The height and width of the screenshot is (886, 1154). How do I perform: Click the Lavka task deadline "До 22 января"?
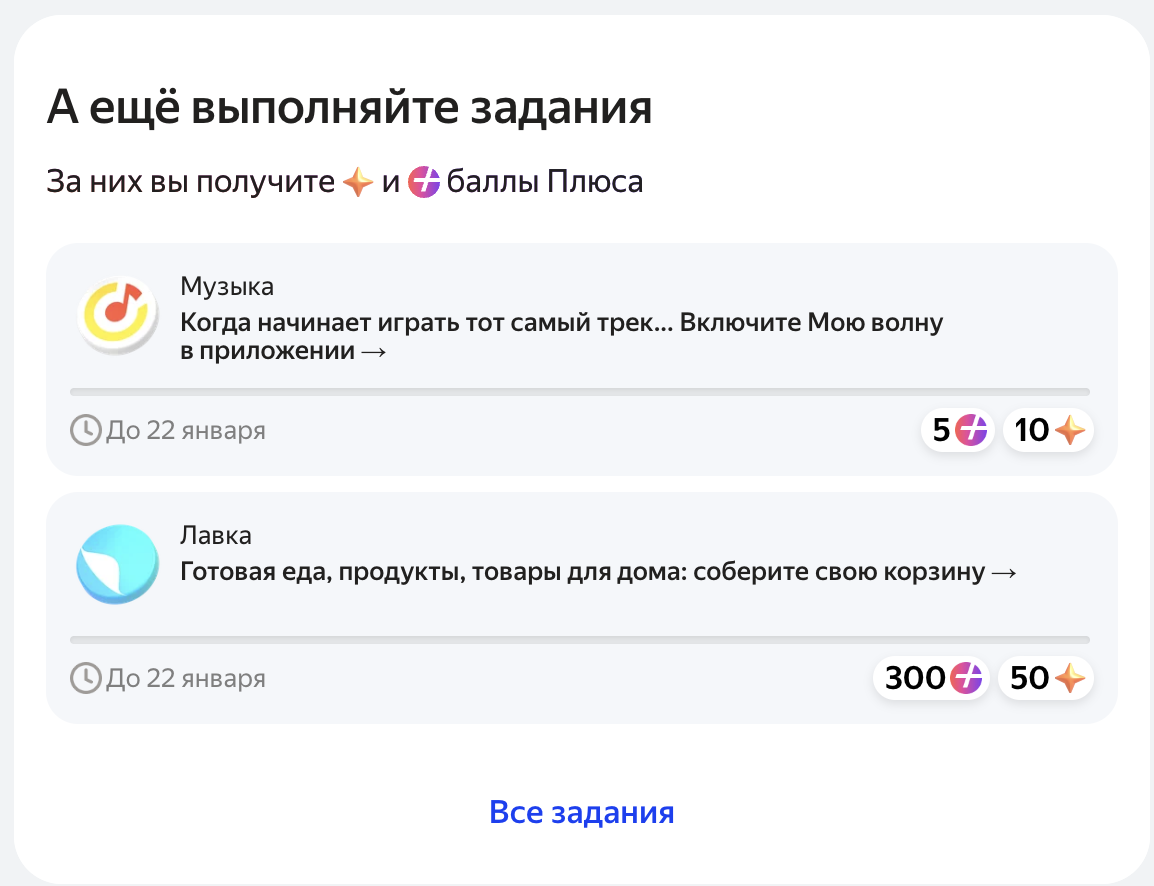tap(185, 678)
